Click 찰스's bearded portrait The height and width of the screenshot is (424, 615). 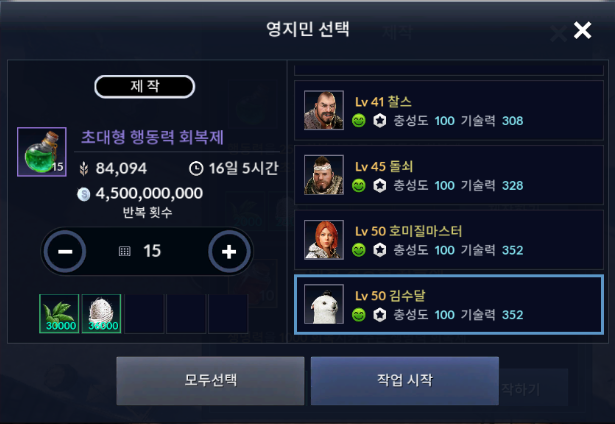324,110
